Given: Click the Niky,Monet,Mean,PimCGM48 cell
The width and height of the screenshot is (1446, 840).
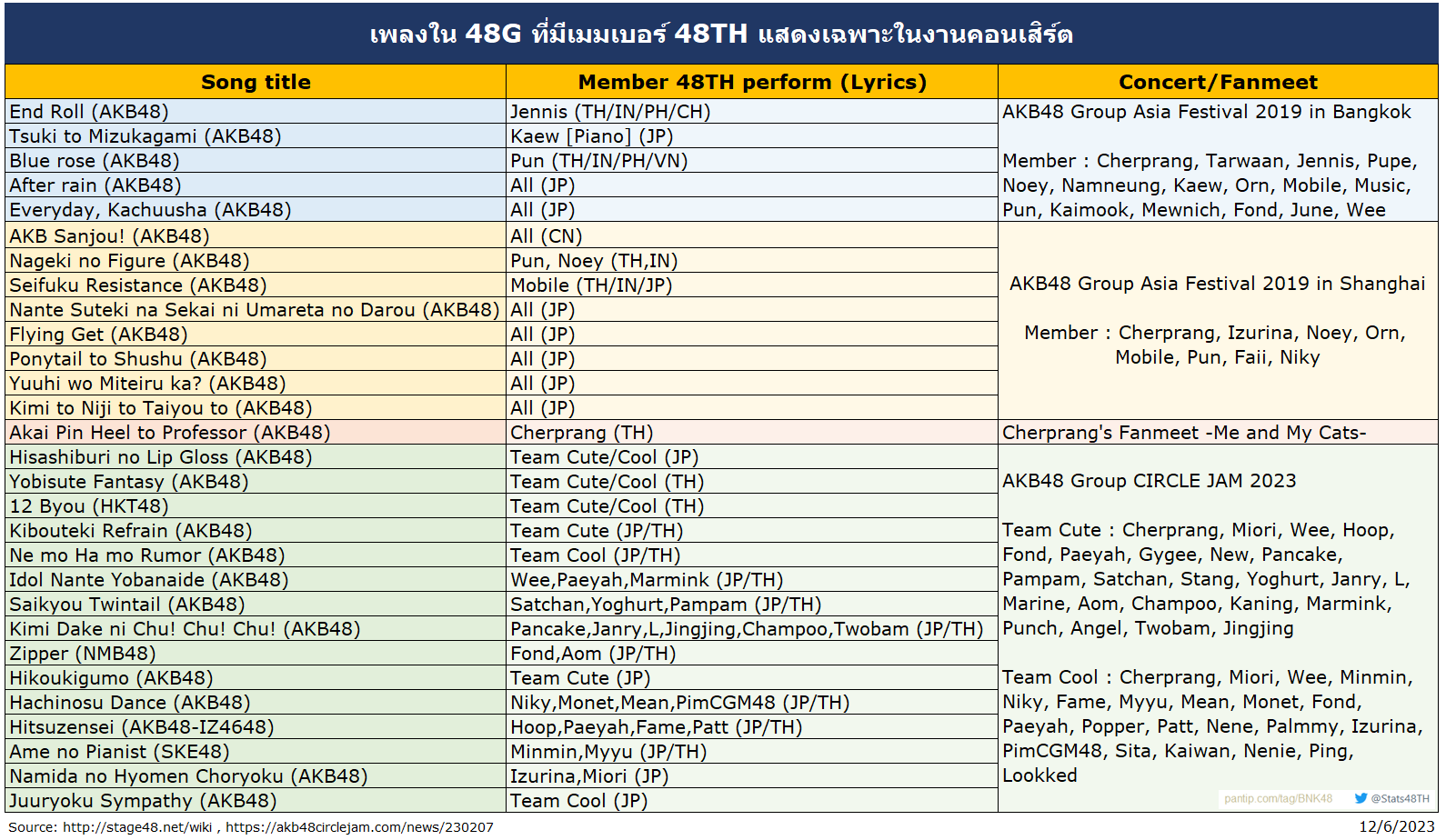Looking at the screenshot, I should click(x=752, y=703).
